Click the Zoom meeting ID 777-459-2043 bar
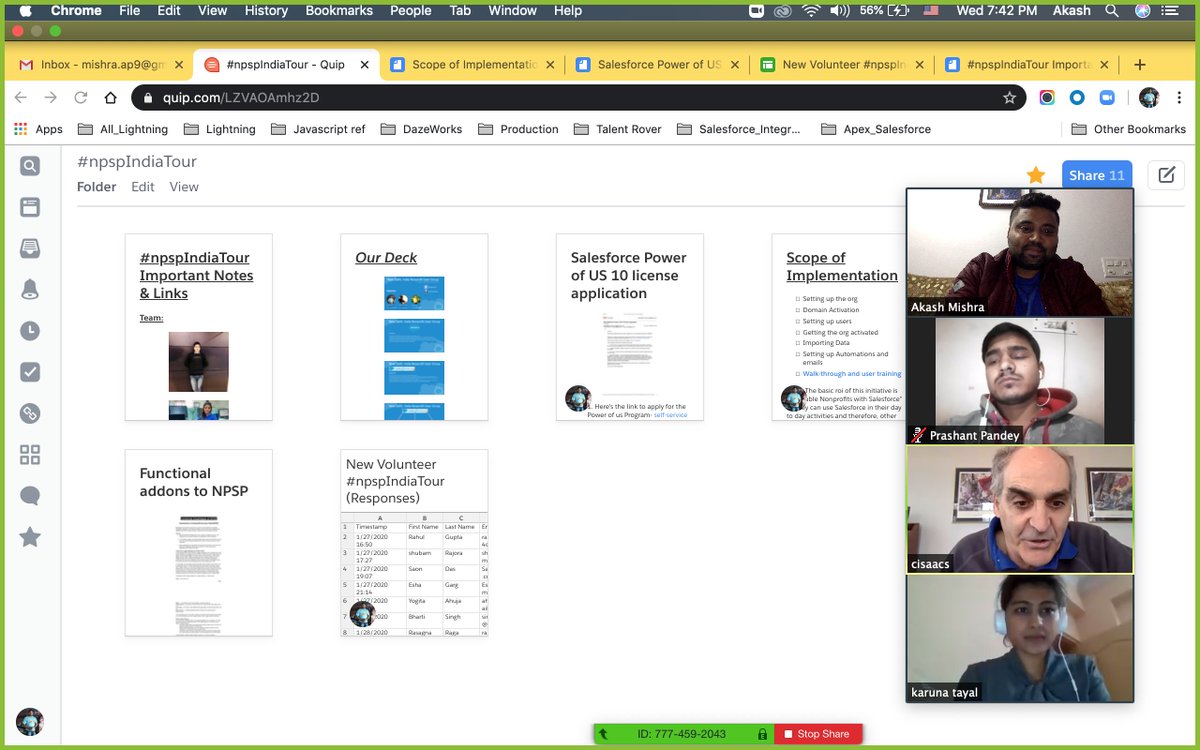The width and height of the screenshot is (1200, 750). pos(683,734)
